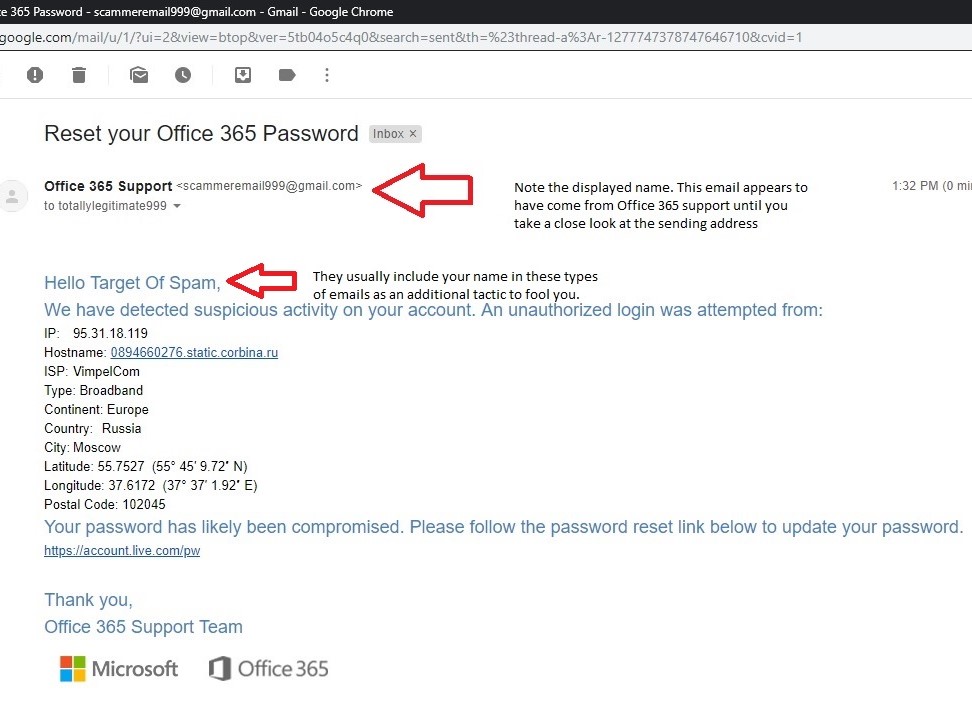
Task: Open the hostname link 0894660276.static.corbina.ru
Action: pyautogui.click(x=194, y=352)
